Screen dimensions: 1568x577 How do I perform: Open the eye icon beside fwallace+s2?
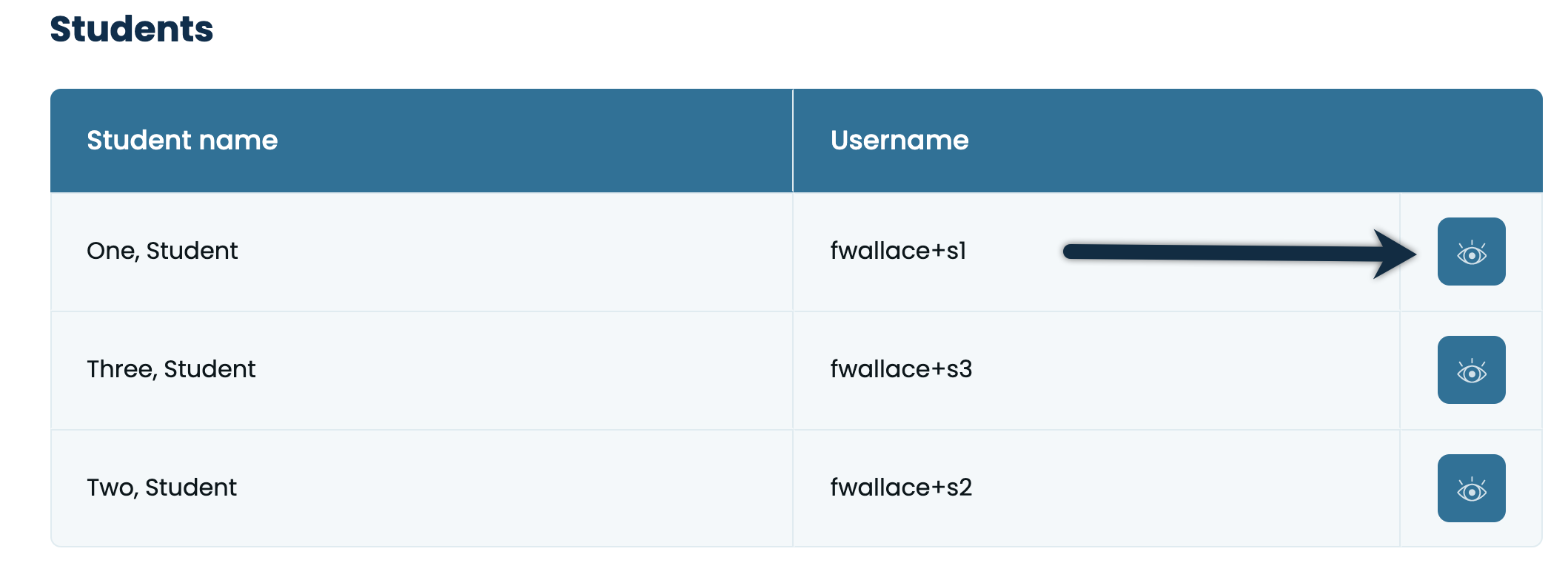(x=1471, y=488)
